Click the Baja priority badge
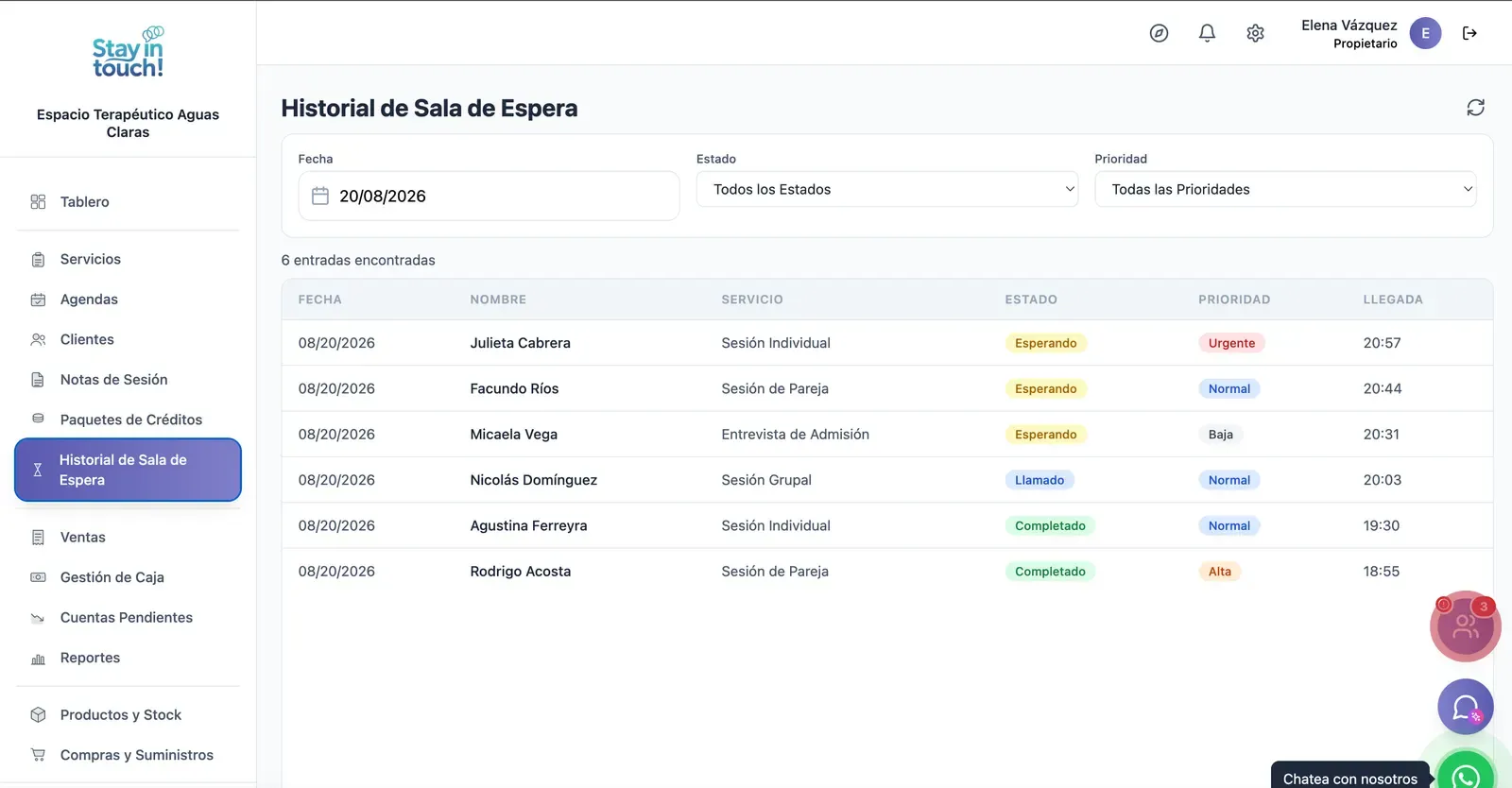 pos(1220,435)
